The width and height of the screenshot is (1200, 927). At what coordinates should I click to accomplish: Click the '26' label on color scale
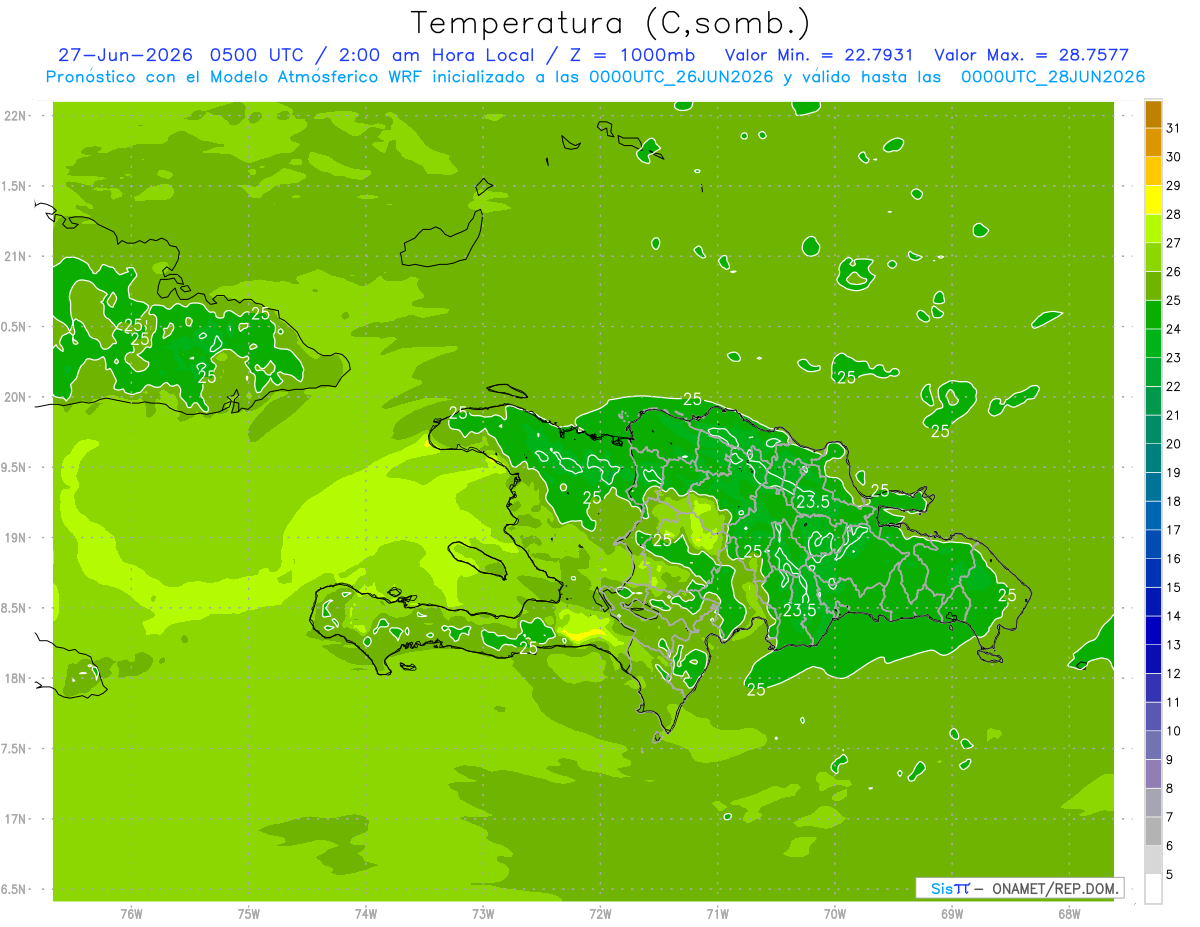coord(1174,272)
